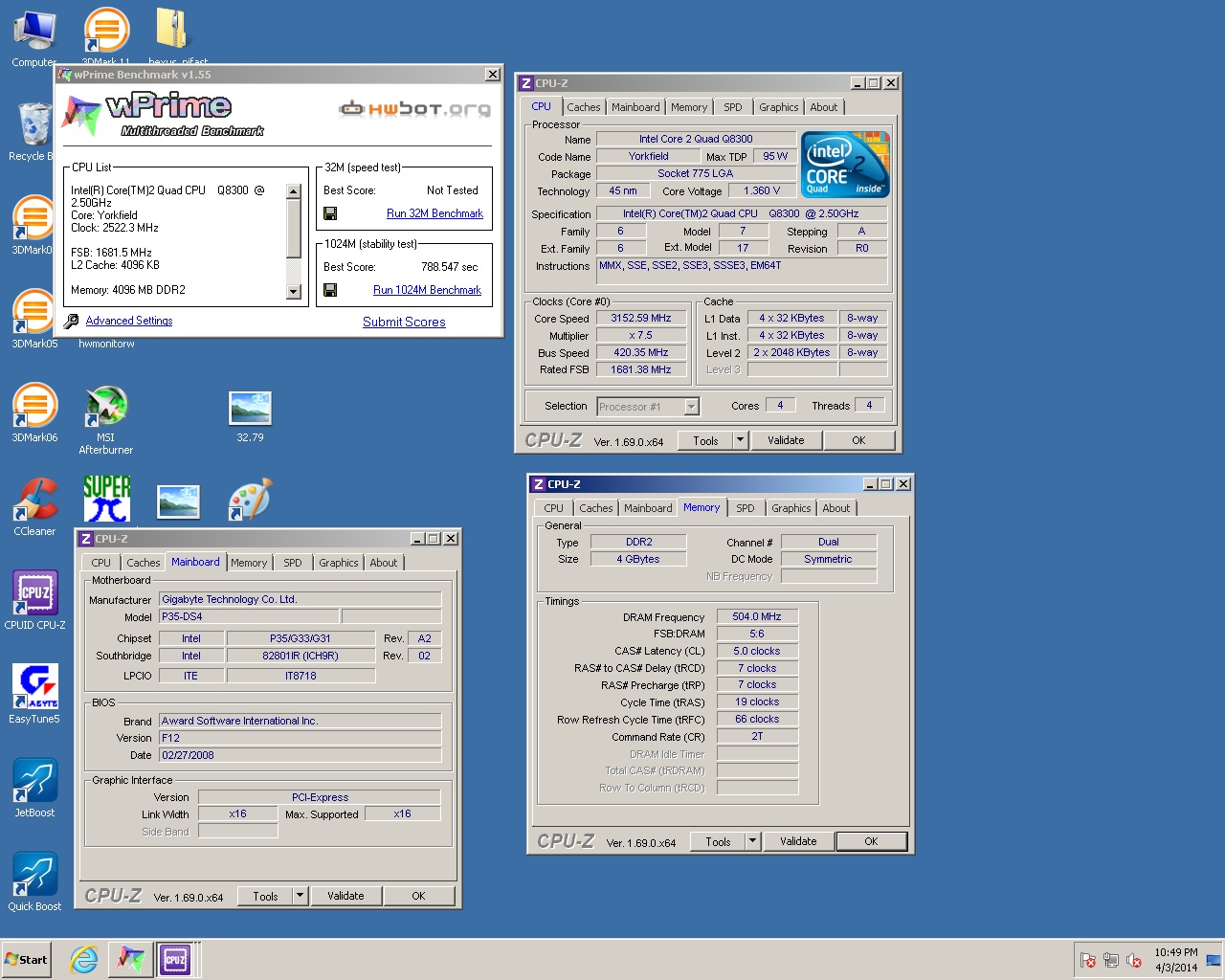Viewport: 1225px width, 980px height.
Task: Click Validate in Memory CPU-Z window
Action: [x=798, y=841]
